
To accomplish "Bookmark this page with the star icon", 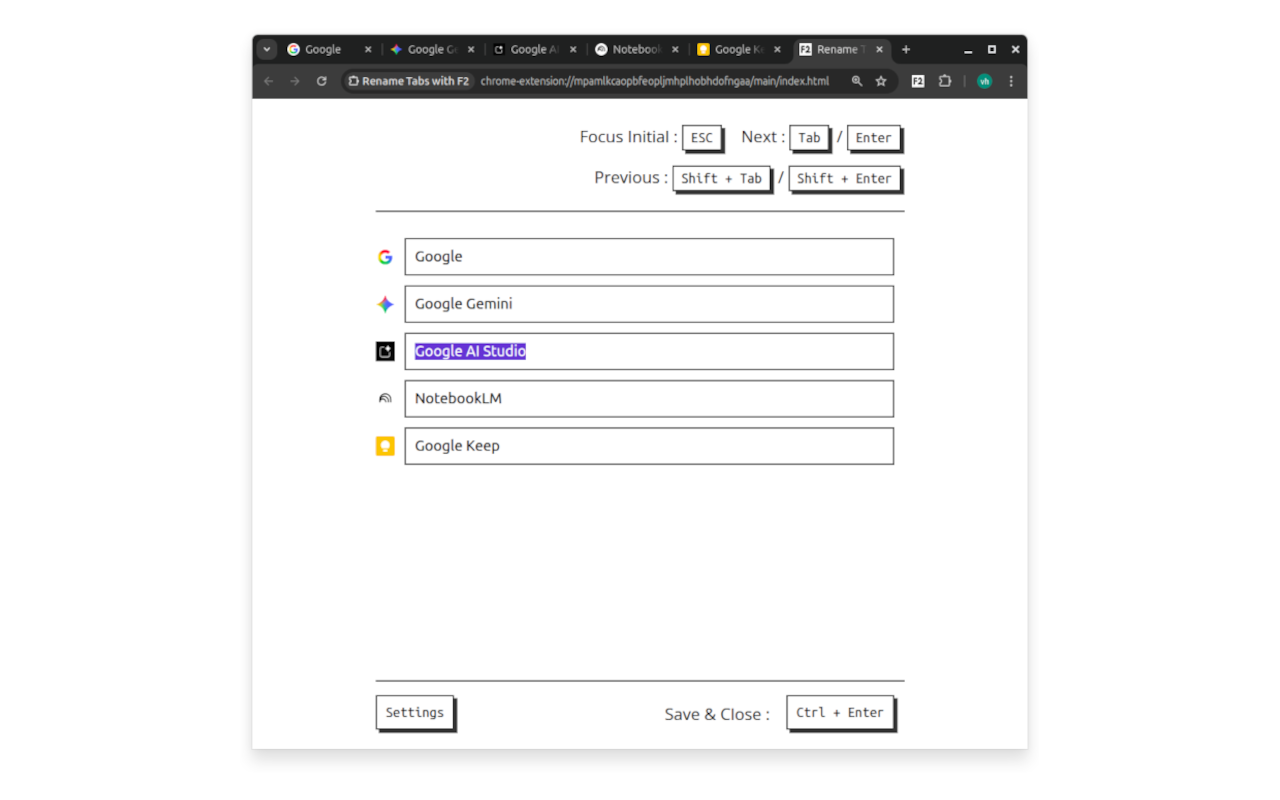I will [x=881, y=81].
